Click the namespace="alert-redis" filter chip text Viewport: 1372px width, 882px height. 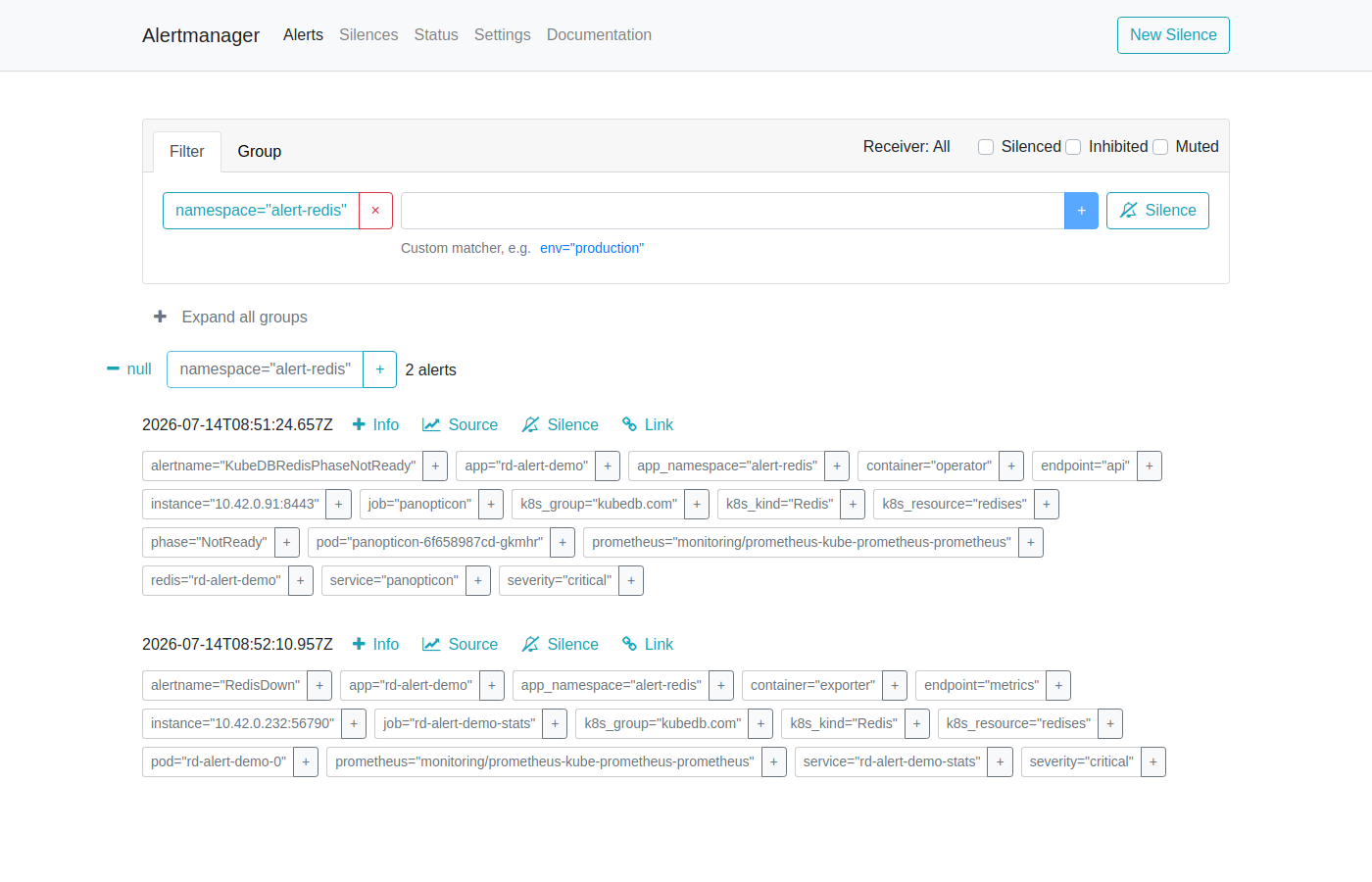(261, 211)
